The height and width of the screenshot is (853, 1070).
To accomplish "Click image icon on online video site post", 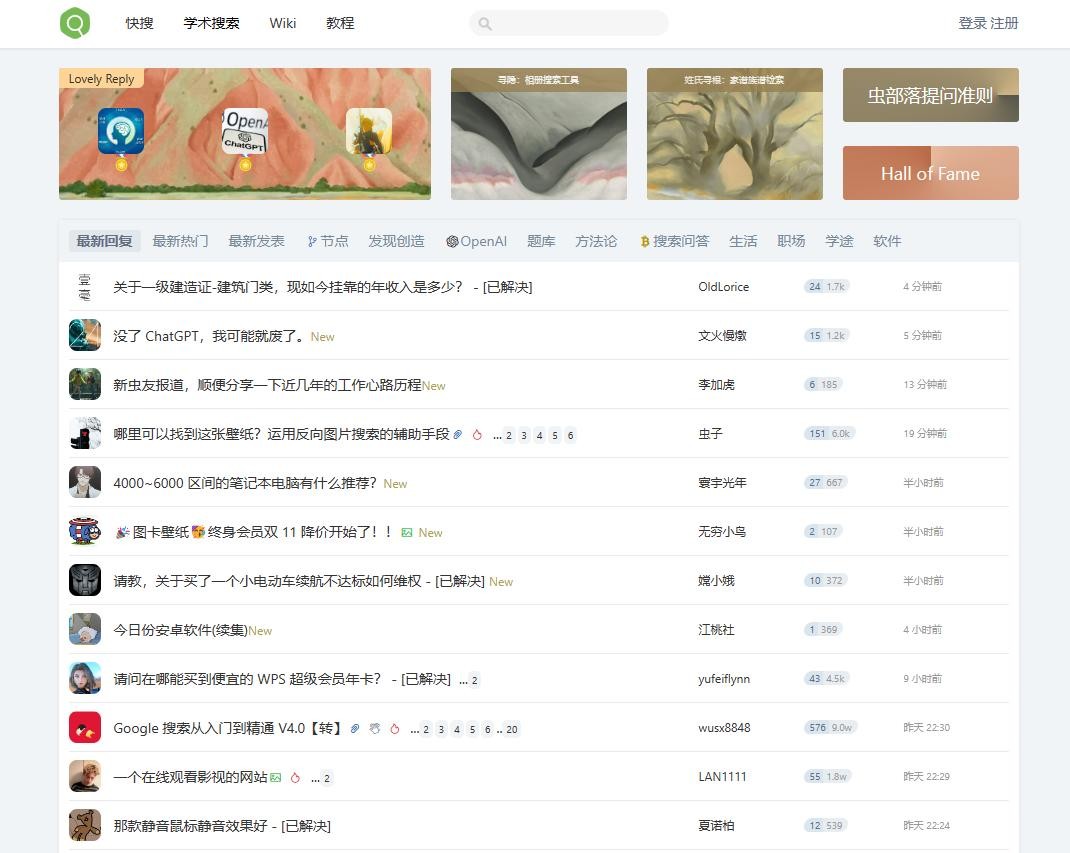I will 276,778.
